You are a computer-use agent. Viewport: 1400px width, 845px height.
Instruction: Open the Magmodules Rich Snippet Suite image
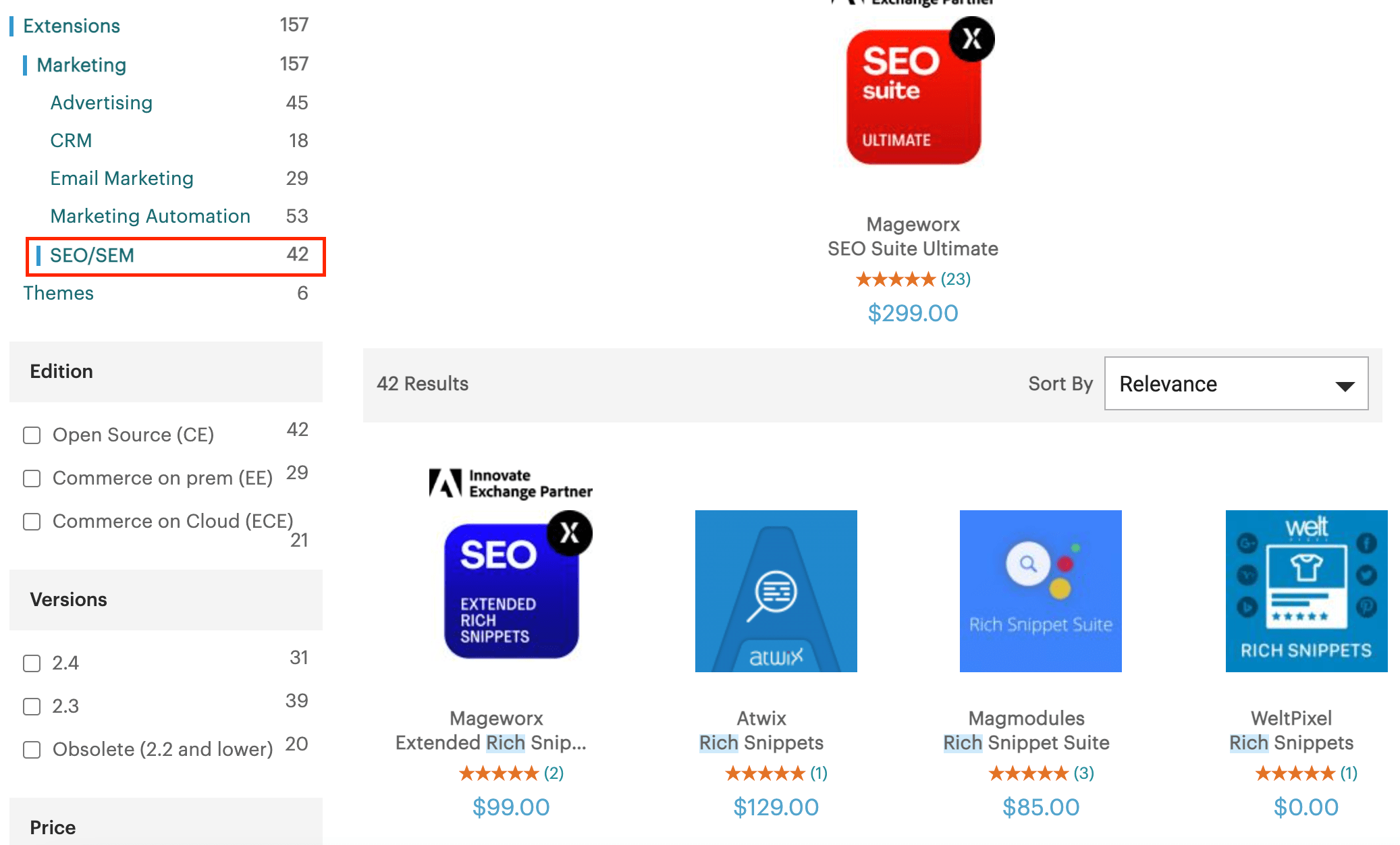(1041, 591)
